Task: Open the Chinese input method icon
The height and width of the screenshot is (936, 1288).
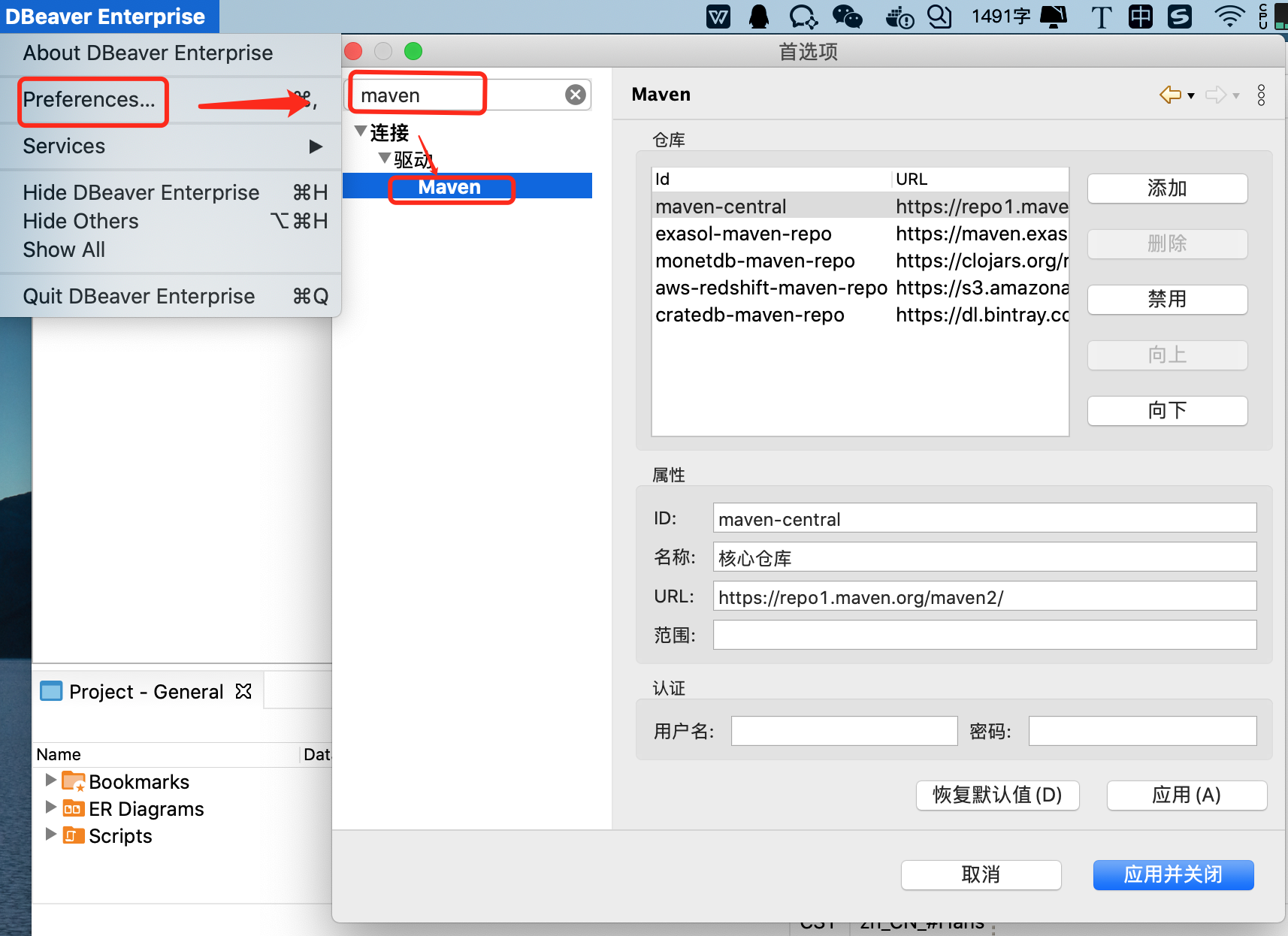Action: tap(1141, 16)
